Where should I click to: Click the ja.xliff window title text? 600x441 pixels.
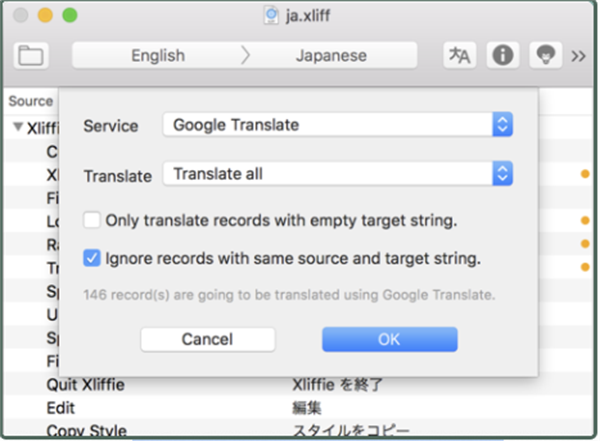[308, 16]
